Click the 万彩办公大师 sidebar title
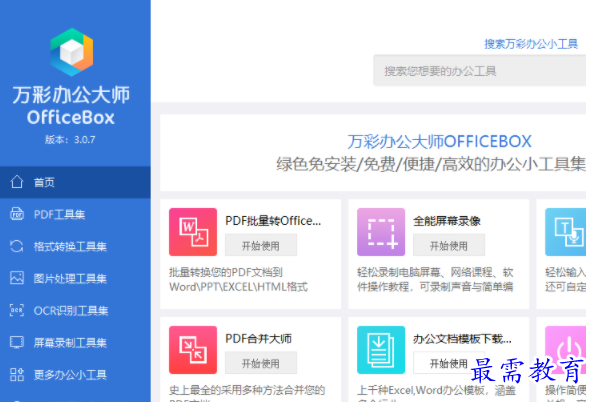This screenshot has width=592, height=402. pyautogui.click(x=71, y=95)
